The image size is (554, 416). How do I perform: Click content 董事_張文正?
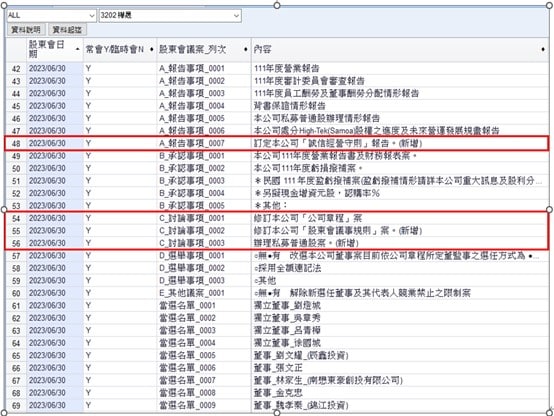coord(400,368)
